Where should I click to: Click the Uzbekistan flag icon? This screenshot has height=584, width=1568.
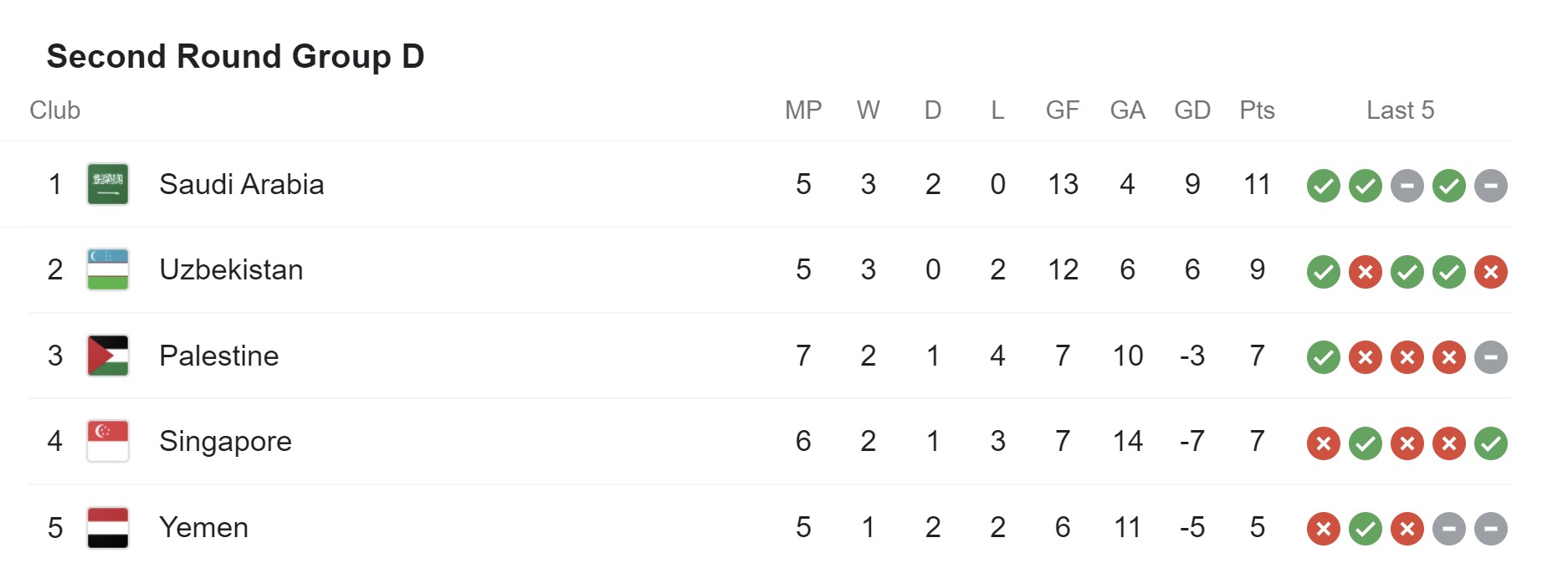[x=108, y=269]
